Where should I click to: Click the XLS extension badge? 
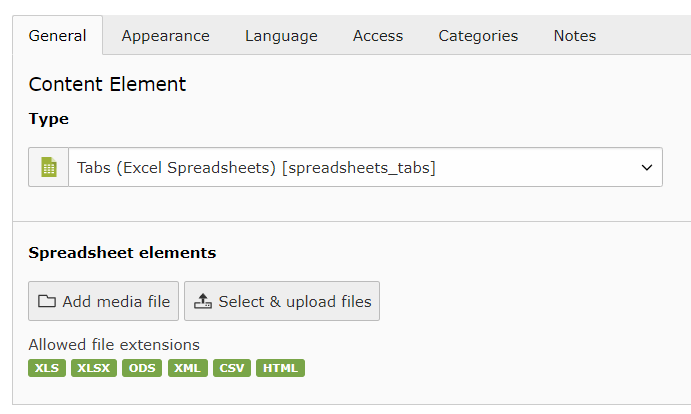pyautogui.click(x=47, y=368)
